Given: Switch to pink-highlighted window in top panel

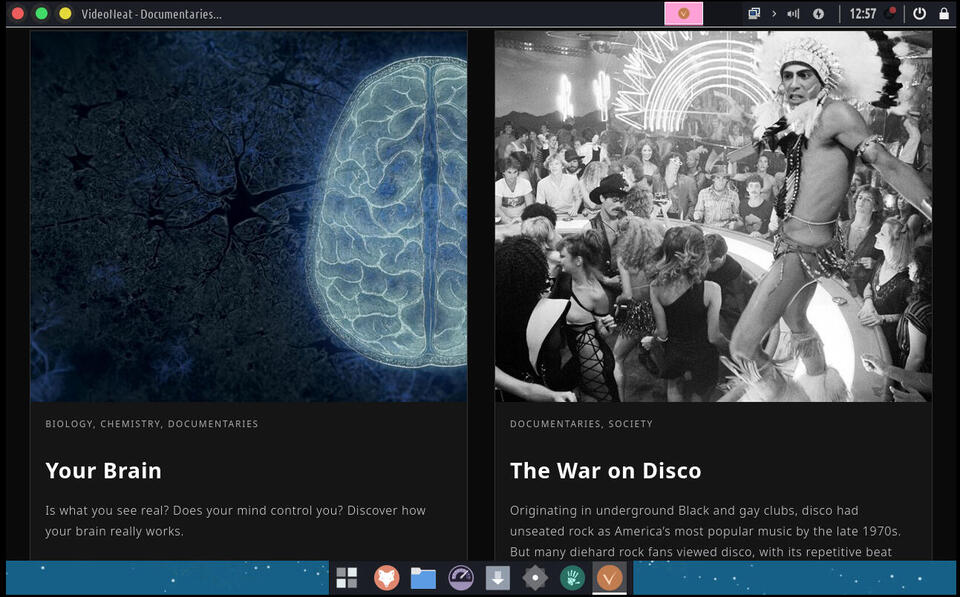Looking at the screenshot, I should (684, 14).
